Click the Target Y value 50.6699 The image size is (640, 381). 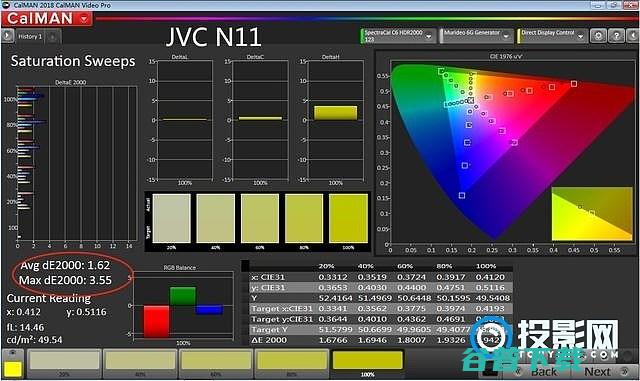click(374, 330)
